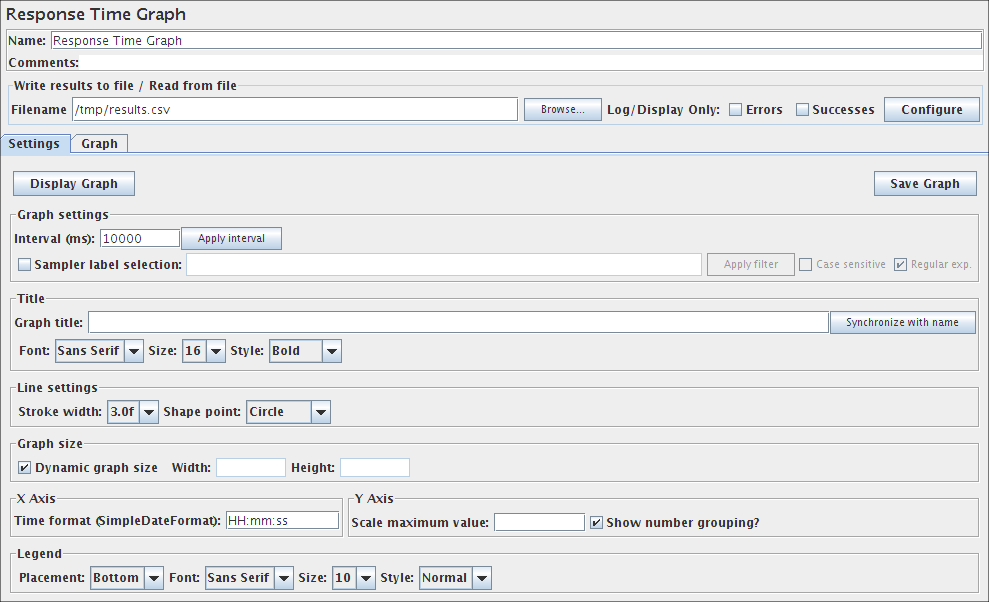
Task: Open the legend Placement dropdown
Action: pos(126,577)
